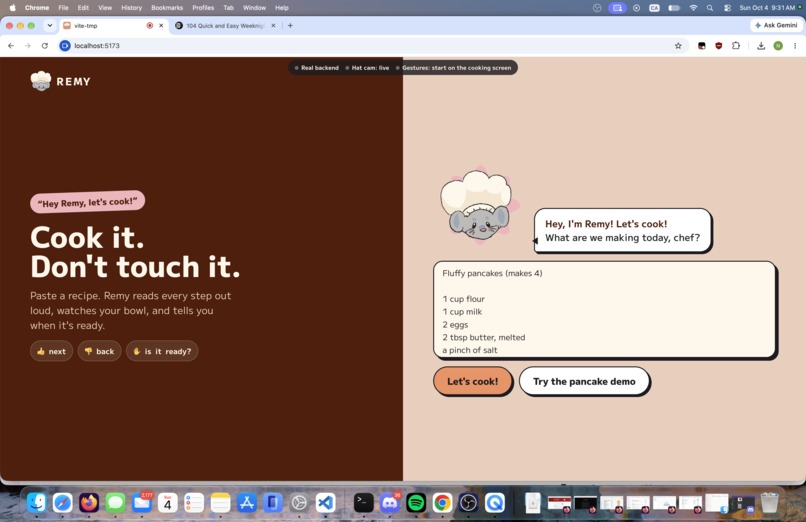Open Notes from the Dock

click(x=220, y=502)
